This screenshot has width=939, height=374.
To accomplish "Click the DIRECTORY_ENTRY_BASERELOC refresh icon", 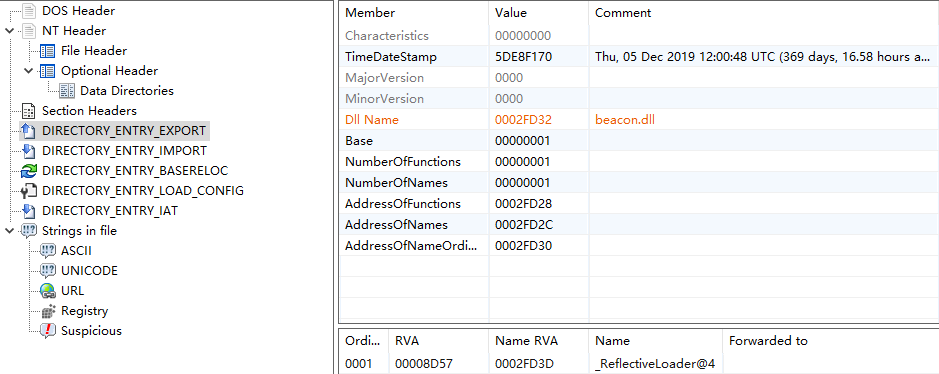I will [29, 171].
